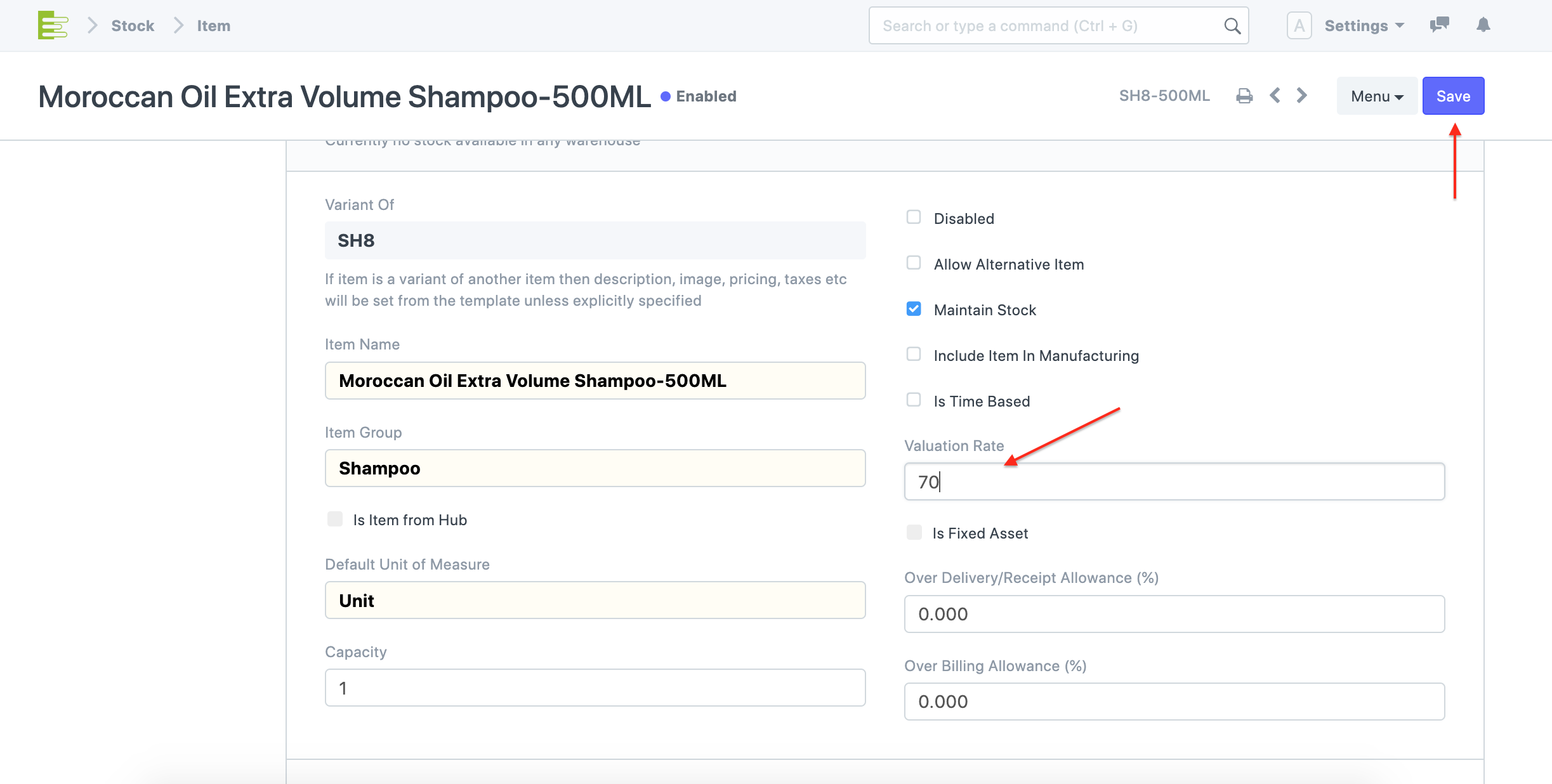Screen dimensions: 1552x784
Task: Click the print icon
Action: (1244, 96)
